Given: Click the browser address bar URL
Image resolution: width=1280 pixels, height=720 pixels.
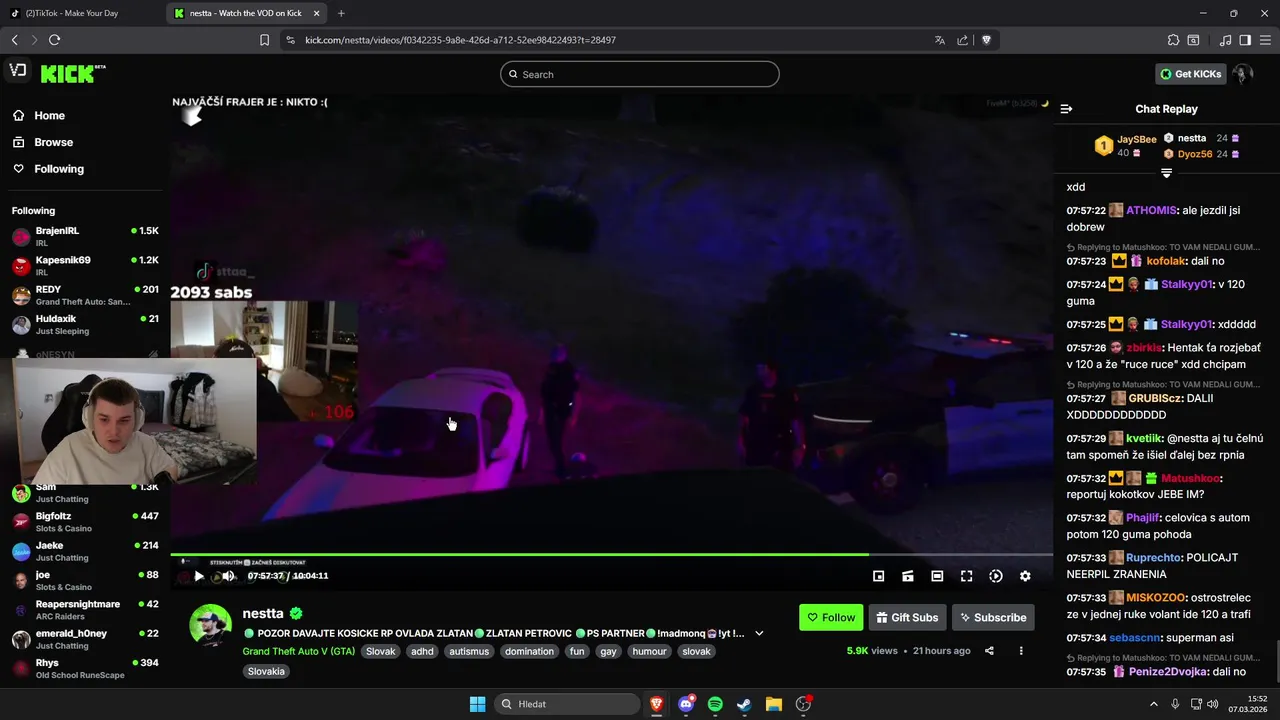Looking at the screenshot, I should pyautogui.click(x=460, y=40).
